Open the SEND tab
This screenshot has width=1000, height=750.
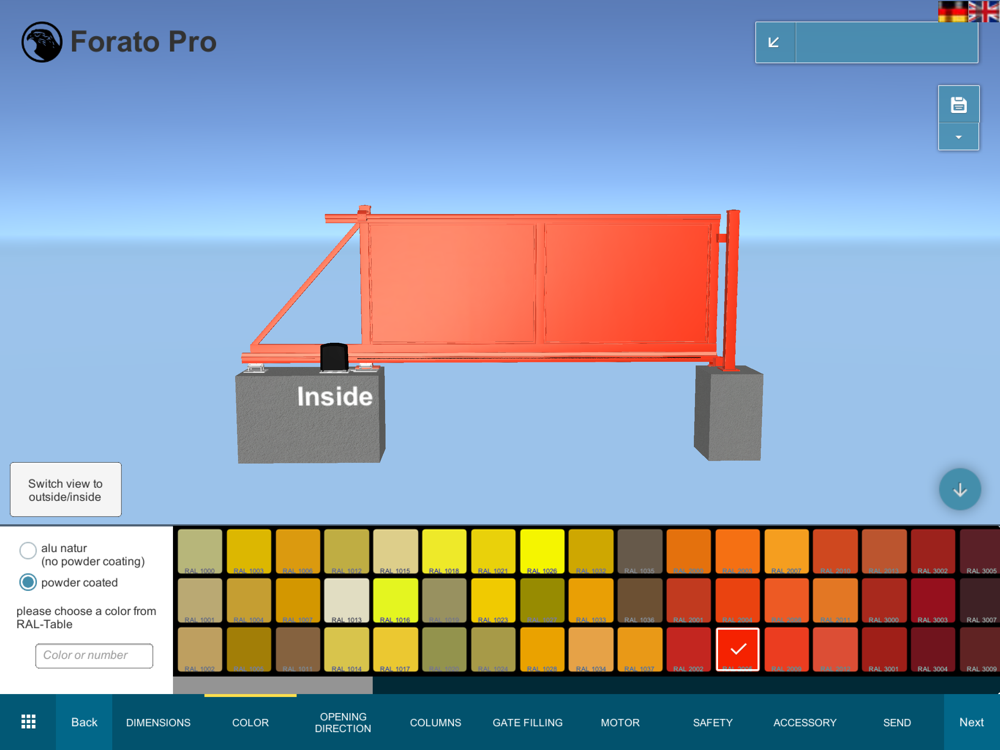pos(897,723)
